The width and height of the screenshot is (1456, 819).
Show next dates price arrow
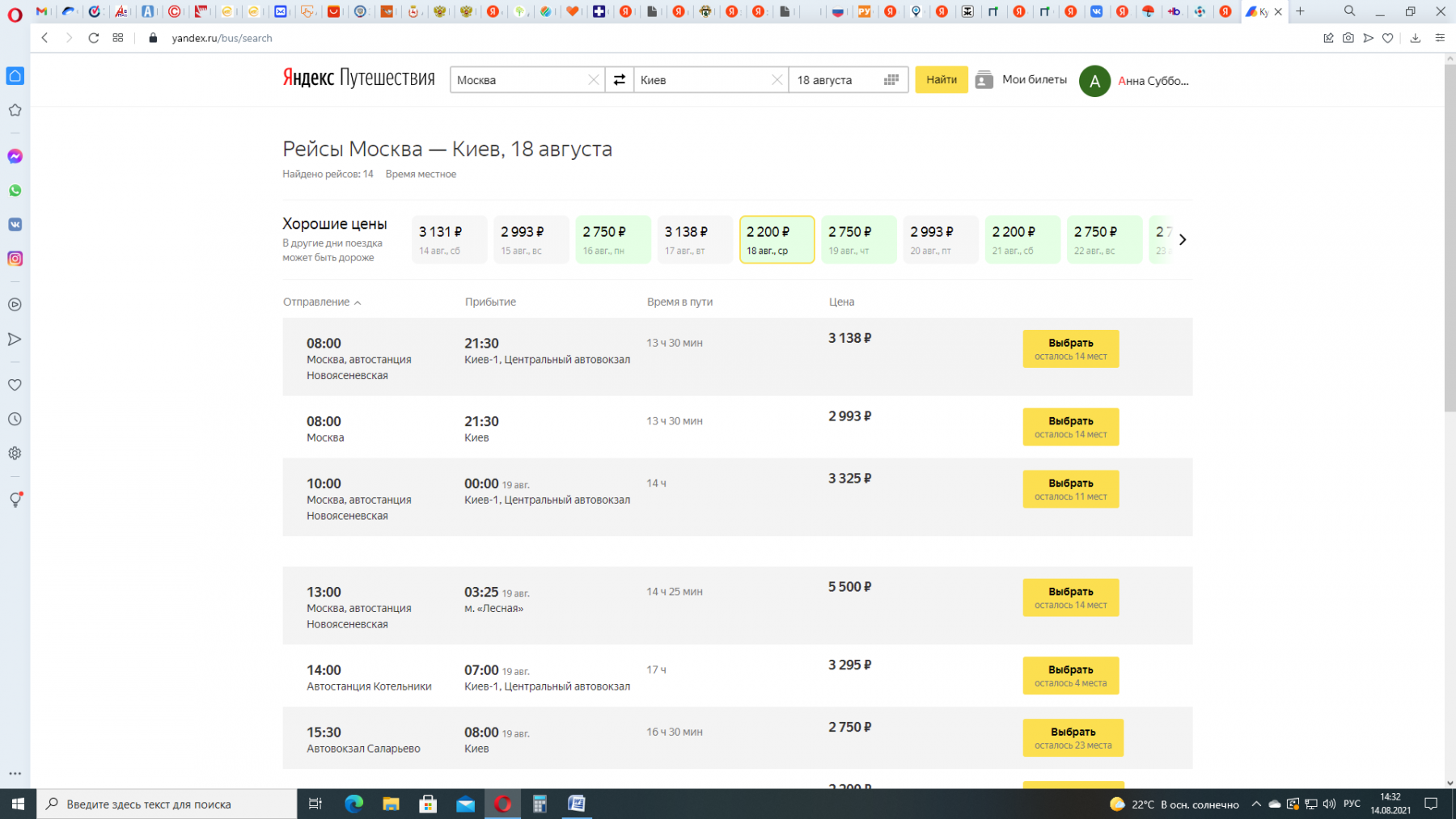pos(1183,239)
